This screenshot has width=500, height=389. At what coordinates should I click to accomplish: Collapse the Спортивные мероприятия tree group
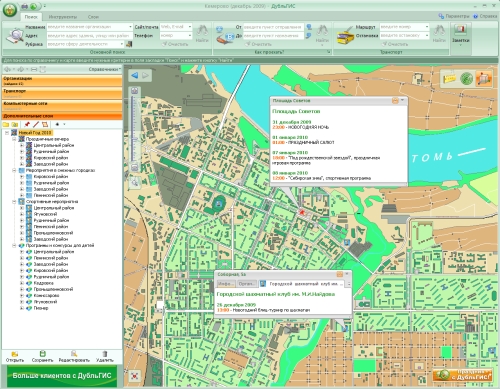14,202
